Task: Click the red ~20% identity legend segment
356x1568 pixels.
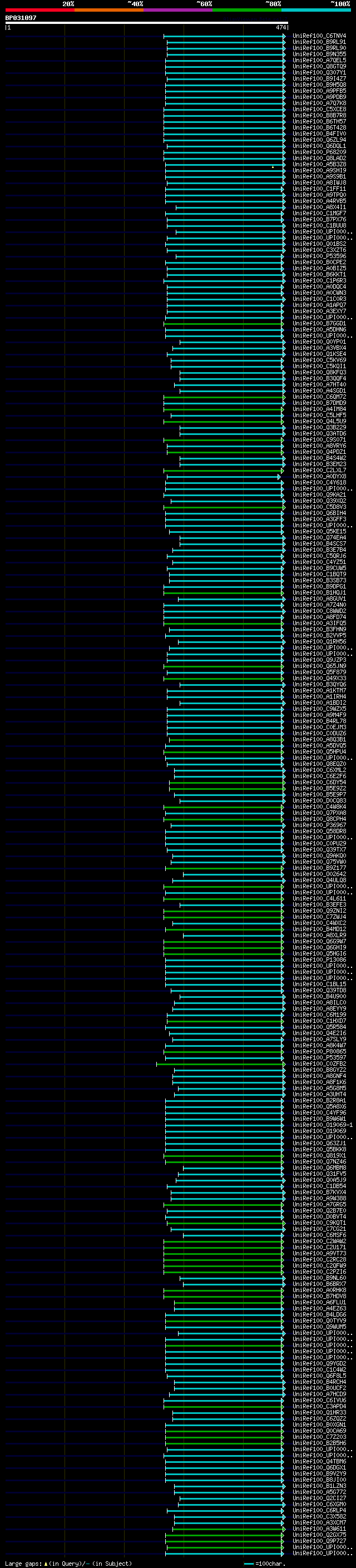Action: tap(39, 10)
